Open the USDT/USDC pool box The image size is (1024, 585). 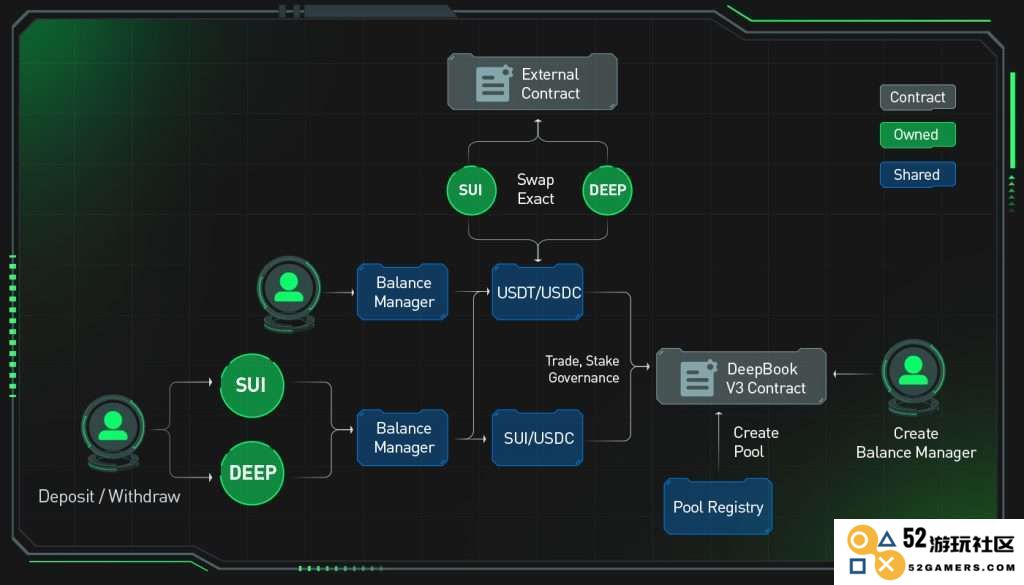pyautogui.click(x=537, y=292)
